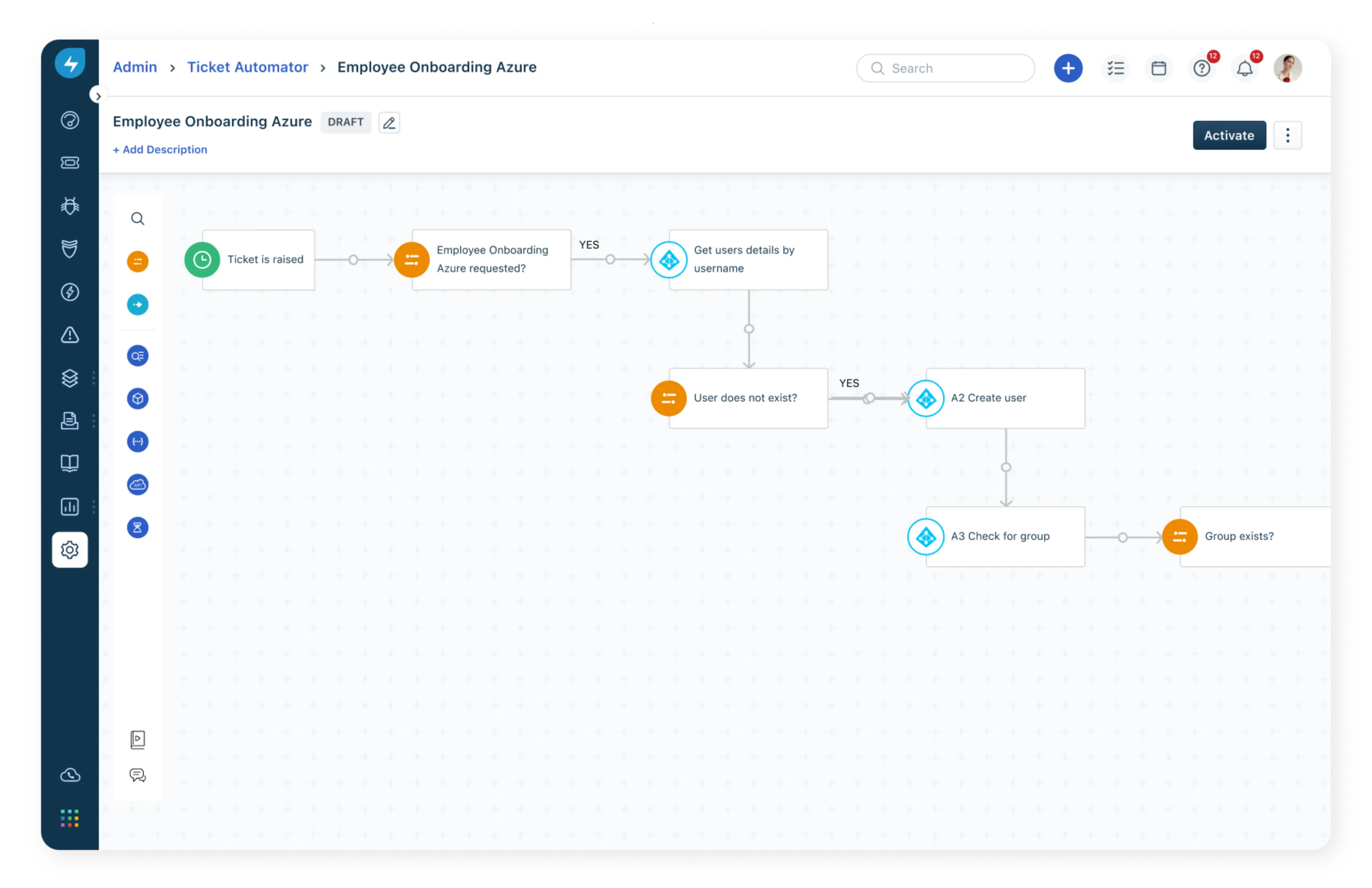This screenshot has height=888, width=1372.
Task: Click the notifications bell icon
Action: 1245,68
